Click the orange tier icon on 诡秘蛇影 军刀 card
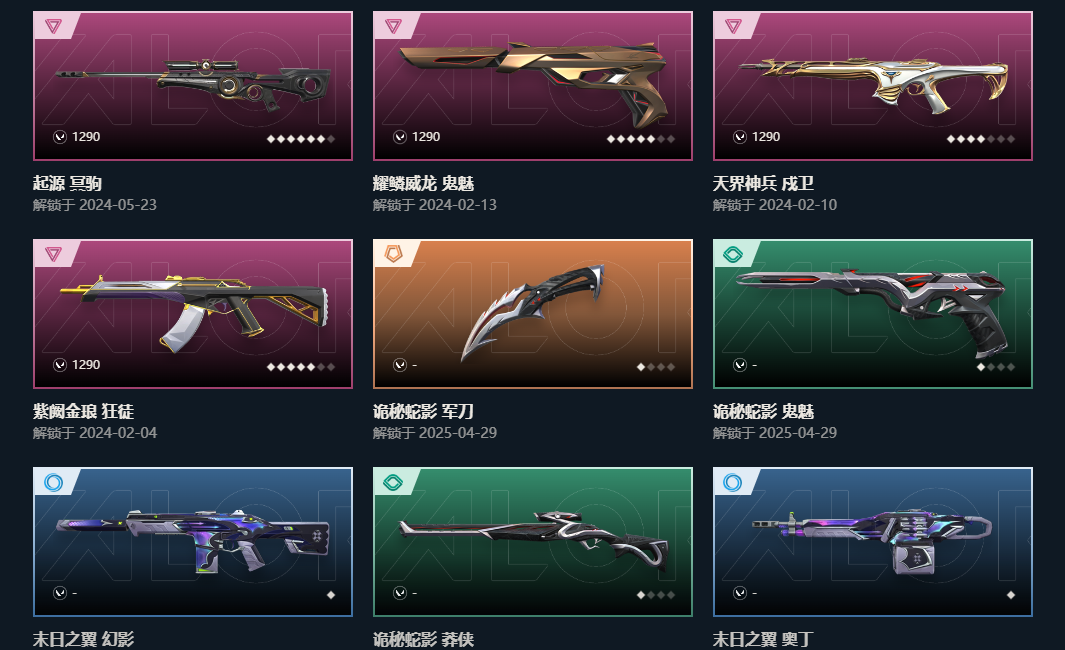Screen dimensions: 1065x650 click(x=393, y=254)
